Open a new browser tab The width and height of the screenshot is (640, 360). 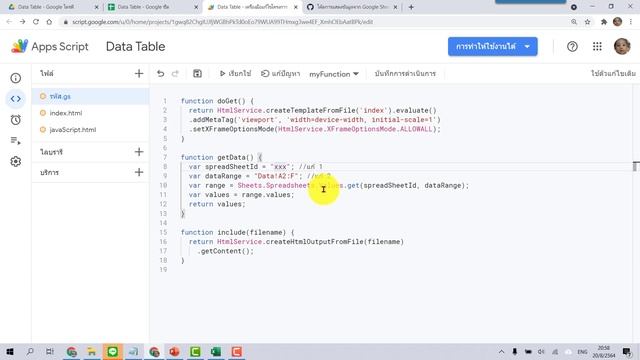pos(411,7)
